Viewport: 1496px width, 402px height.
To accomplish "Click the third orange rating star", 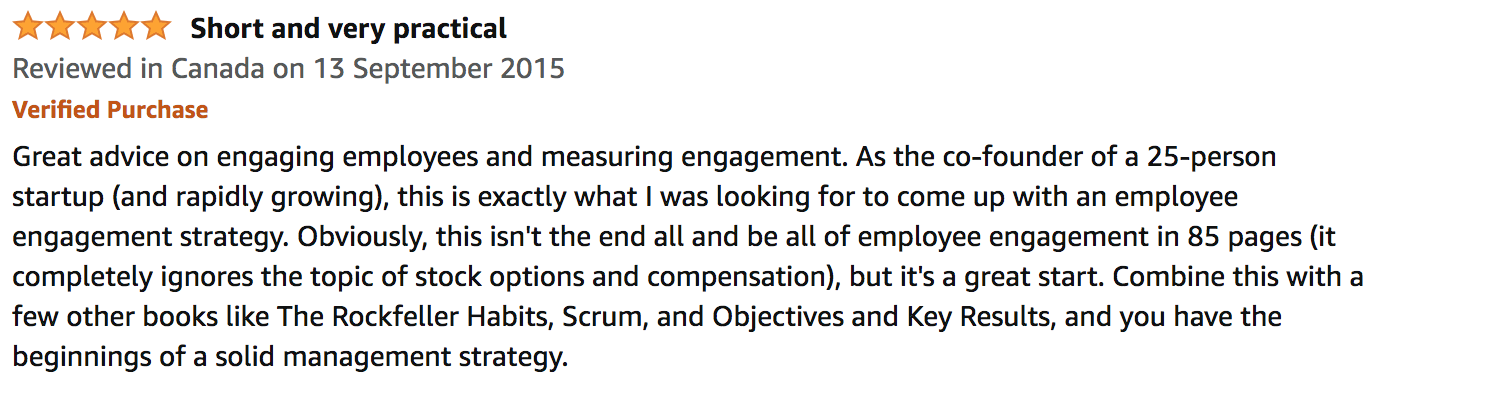I will click(92, 28).
